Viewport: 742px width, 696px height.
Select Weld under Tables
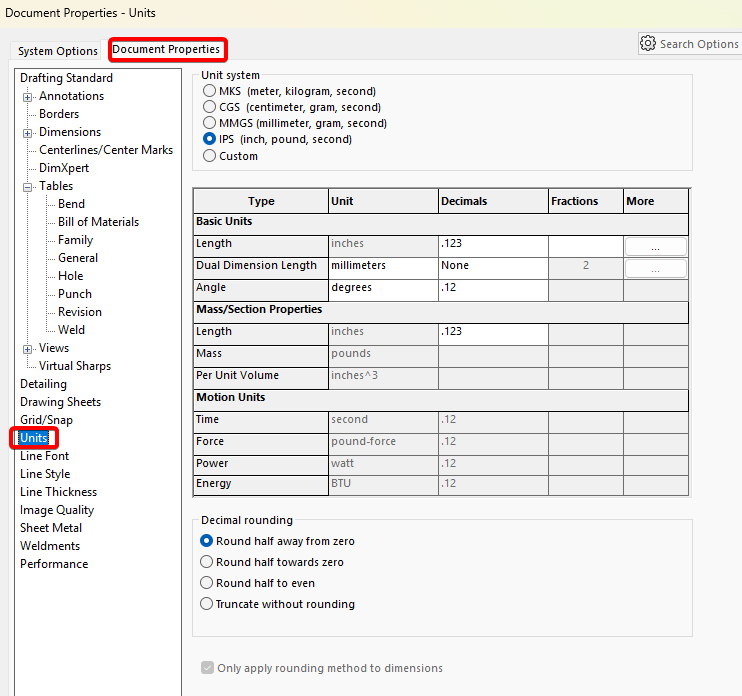point(71,329)
